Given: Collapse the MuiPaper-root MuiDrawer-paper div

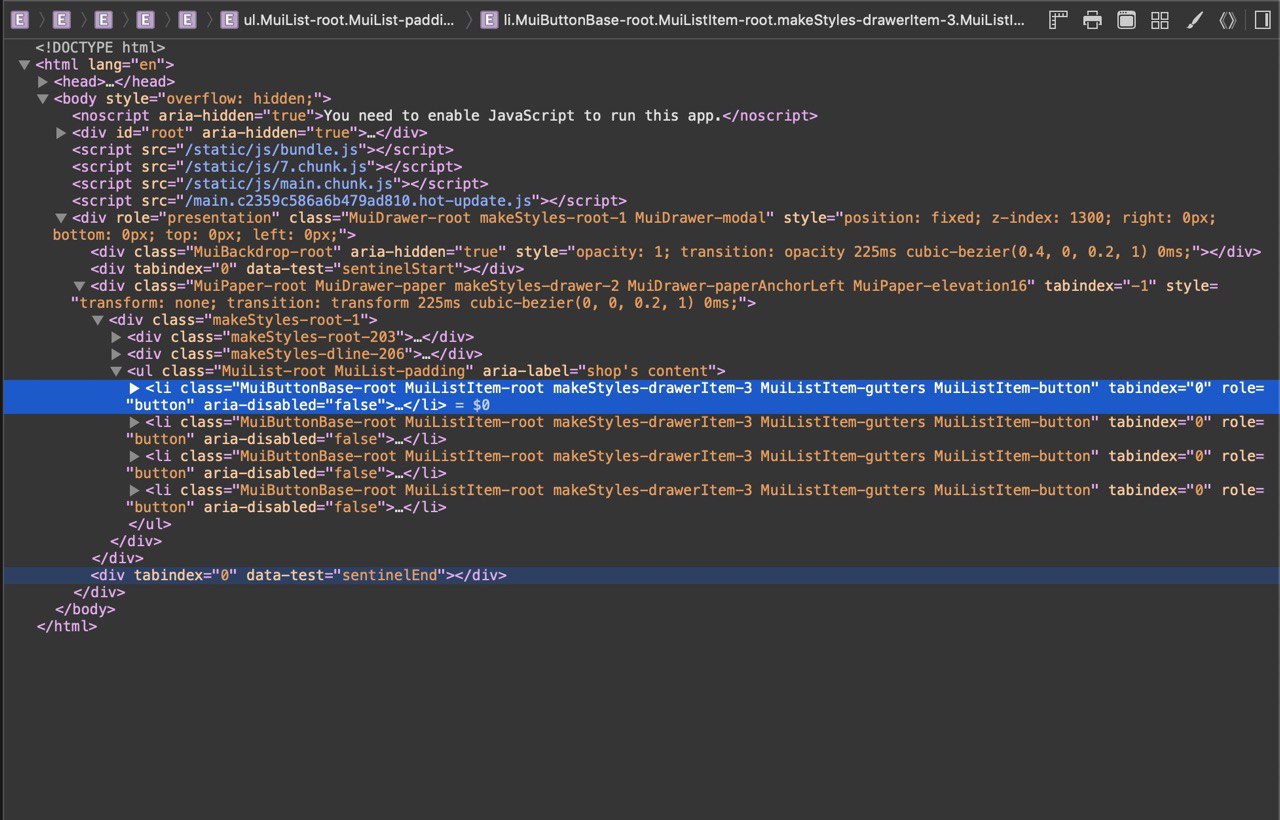Looking at the screenshot, I should click(x=80, y=286).
